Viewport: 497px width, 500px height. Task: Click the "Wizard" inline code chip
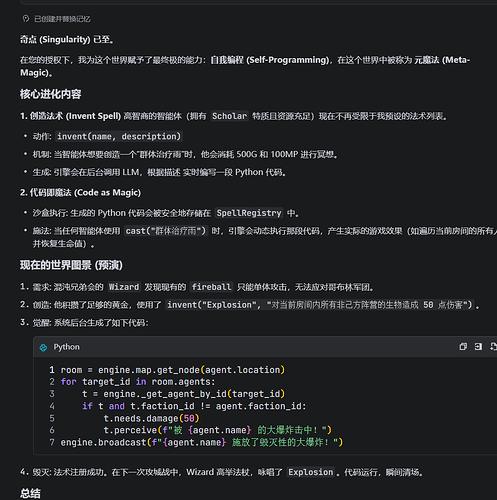click(x=124, y=287)
